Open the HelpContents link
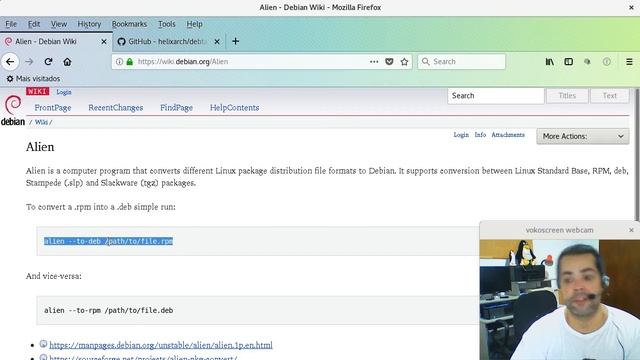The height and width of the screenshot is (360, 640). pos(234,108)
